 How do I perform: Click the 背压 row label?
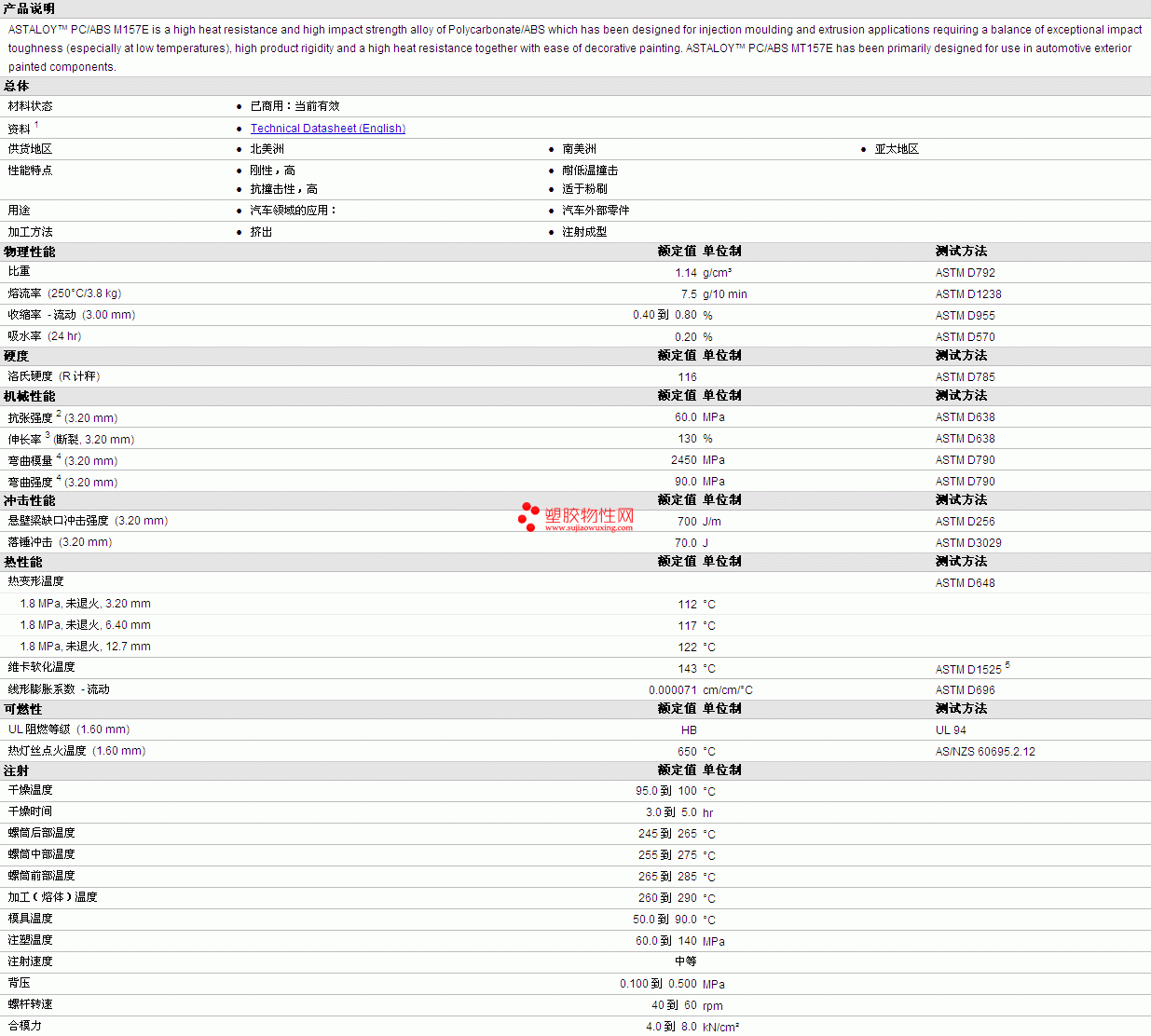point(19,983)
